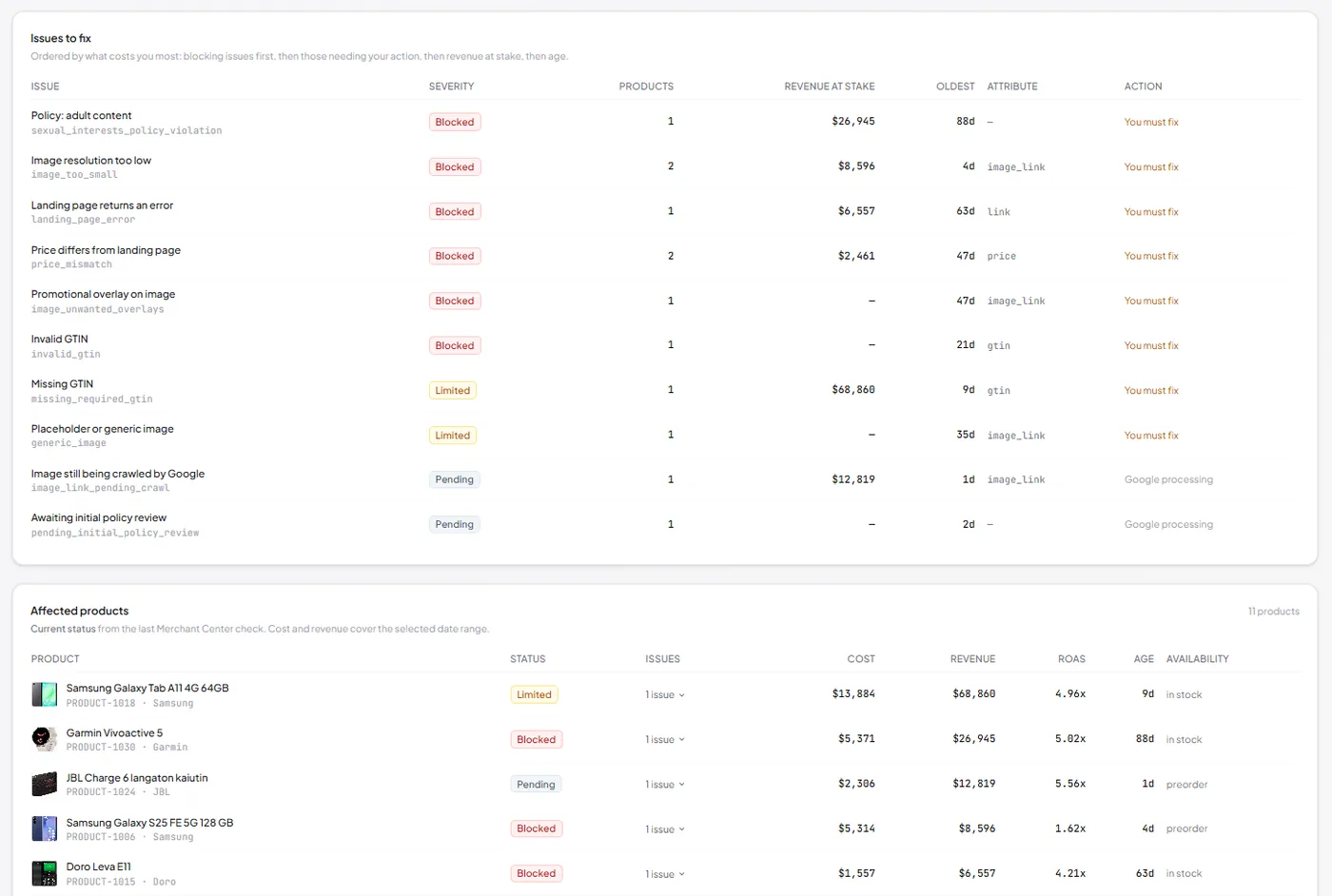The image size is (1332, 896).
Task: Expand issues for Doro Leva E11
Action: click(x=665, y=874)
